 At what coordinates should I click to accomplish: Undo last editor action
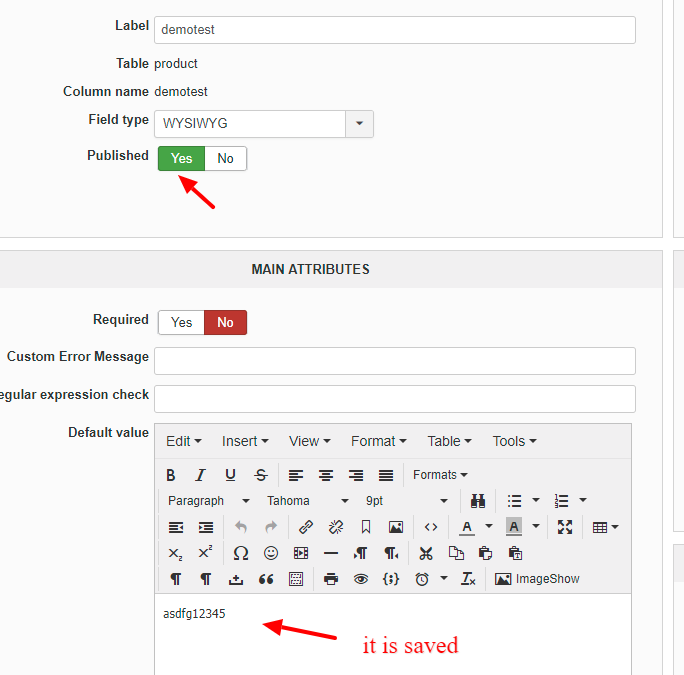pyautogui.click(x=241, y=527)
